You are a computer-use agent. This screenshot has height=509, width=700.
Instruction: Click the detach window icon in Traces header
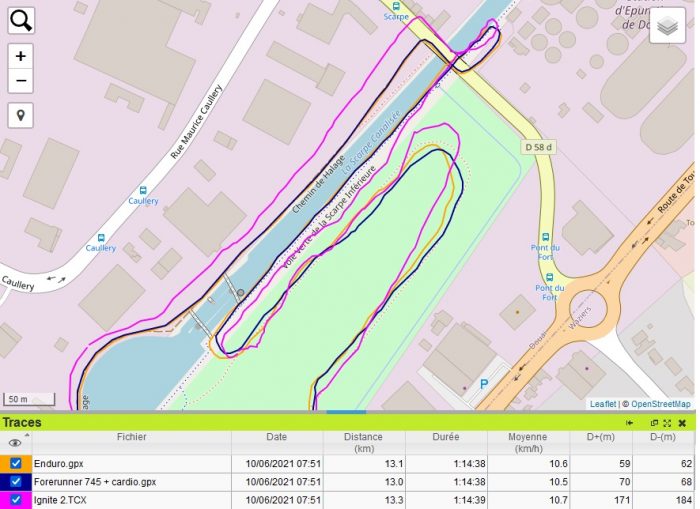(655, 423)
